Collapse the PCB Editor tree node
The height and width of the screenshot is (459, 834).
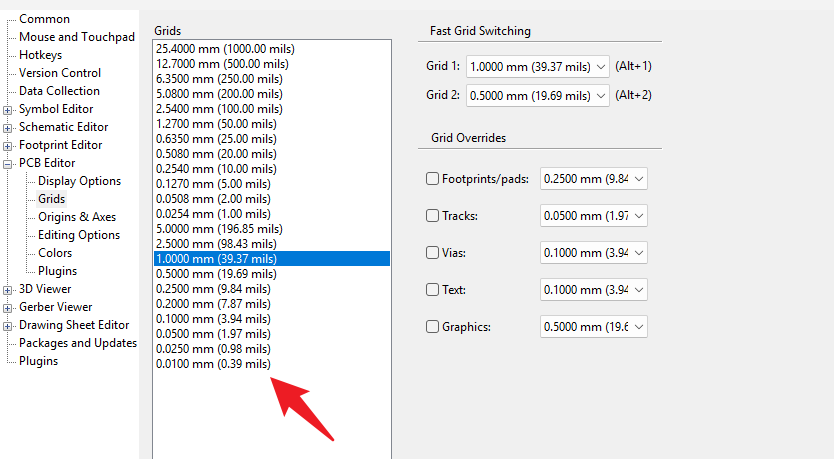(8, 164)
